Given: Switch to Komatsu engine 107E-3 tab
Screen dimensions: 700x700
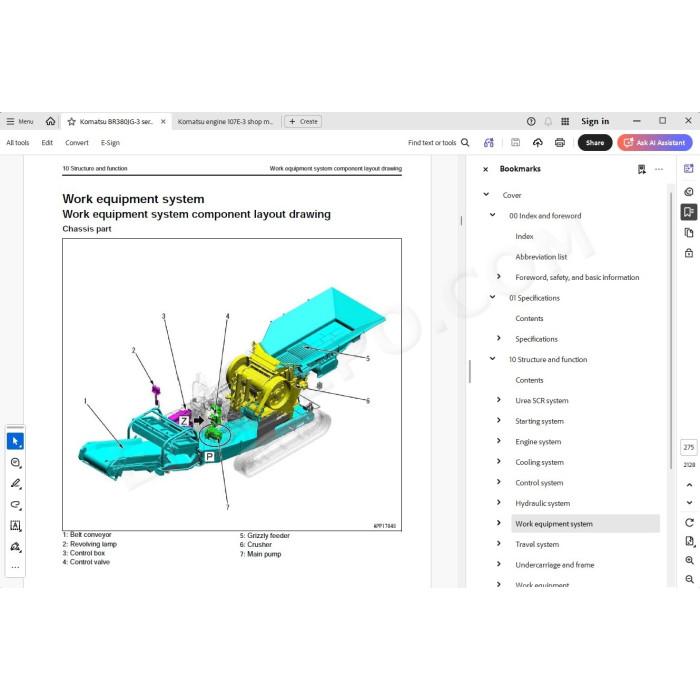Looking at the screenshot, I should (x=225, y=121).
